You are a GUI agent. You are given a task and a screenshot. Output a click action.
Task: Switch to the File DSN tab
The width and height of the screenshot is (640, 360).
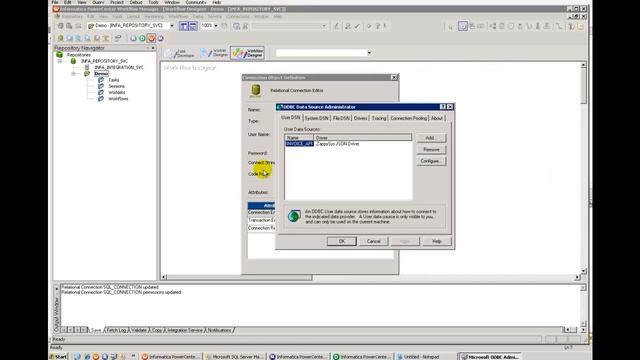pos(341,118)
